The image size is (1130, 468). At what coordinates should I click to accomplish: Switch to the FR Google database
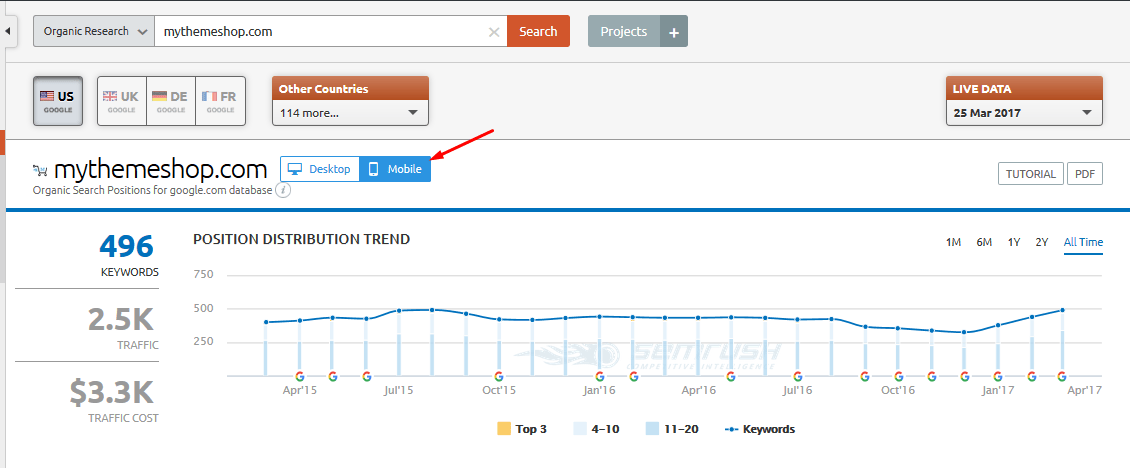pos(221,101)
